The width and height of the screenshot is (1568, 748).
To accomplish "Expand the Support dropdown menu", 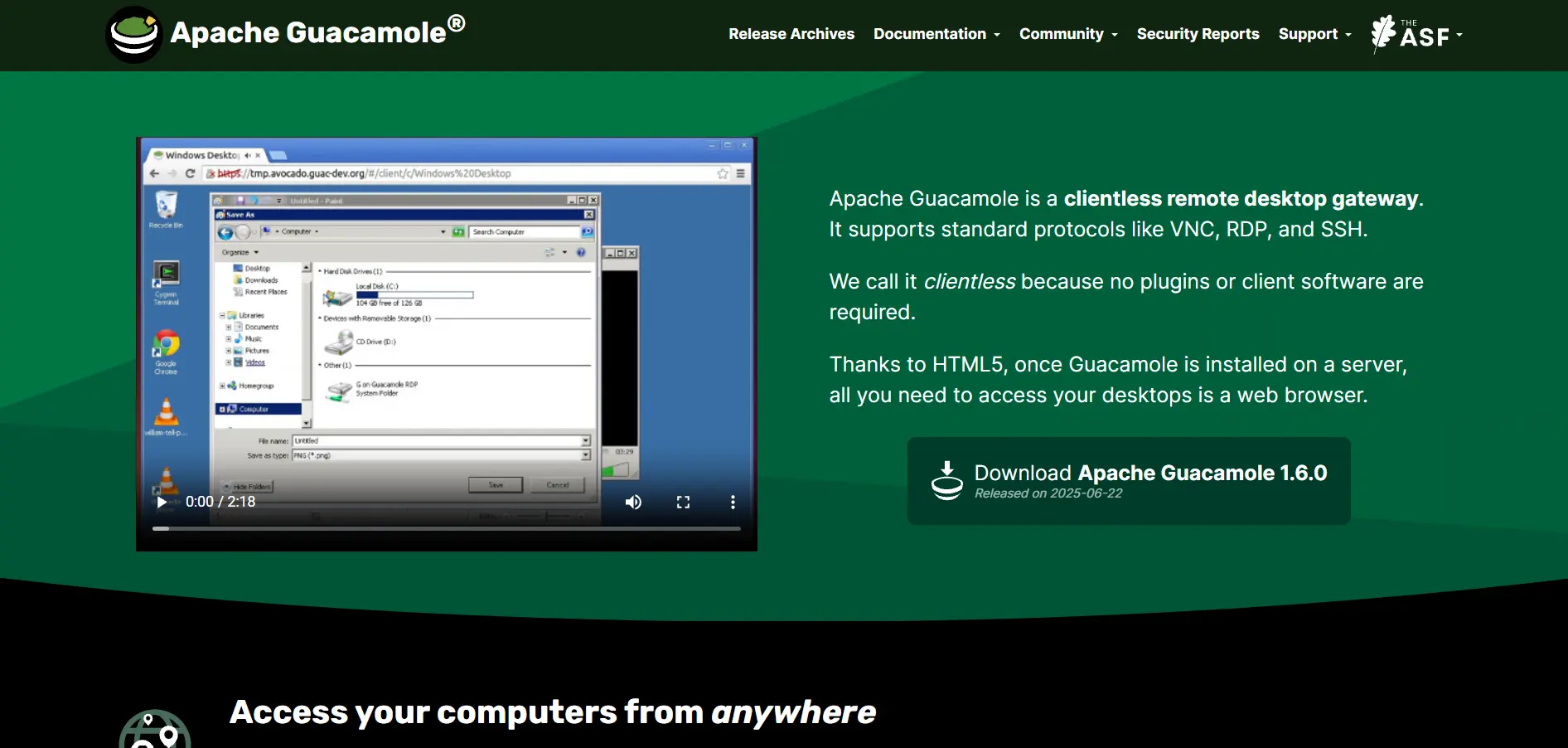I will point(1315,34).
